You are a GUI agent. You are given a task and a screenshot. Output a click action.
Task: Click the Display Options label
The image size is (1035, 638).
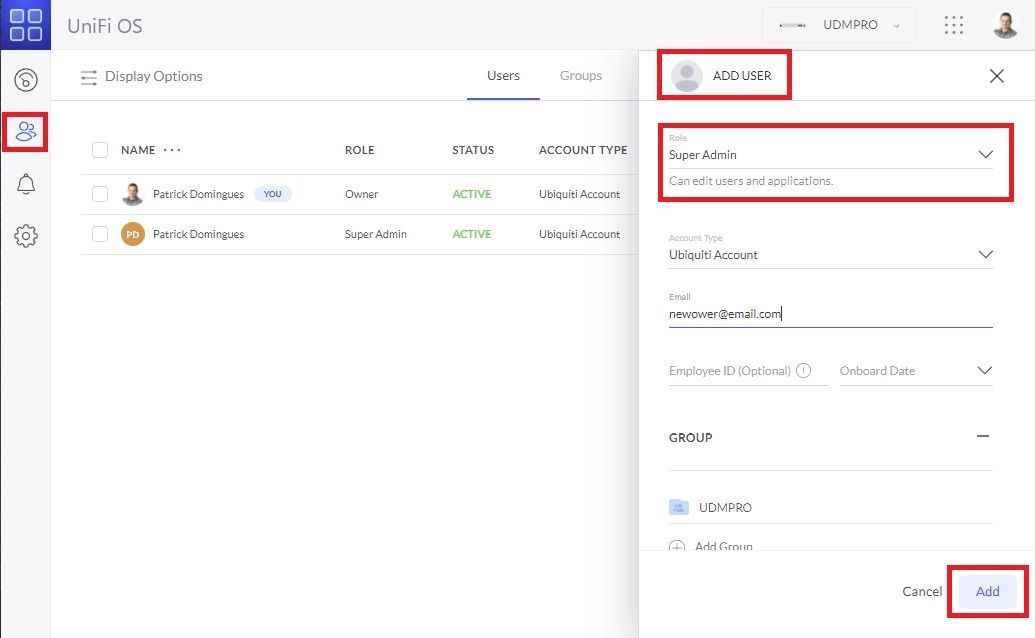[153, 77]
